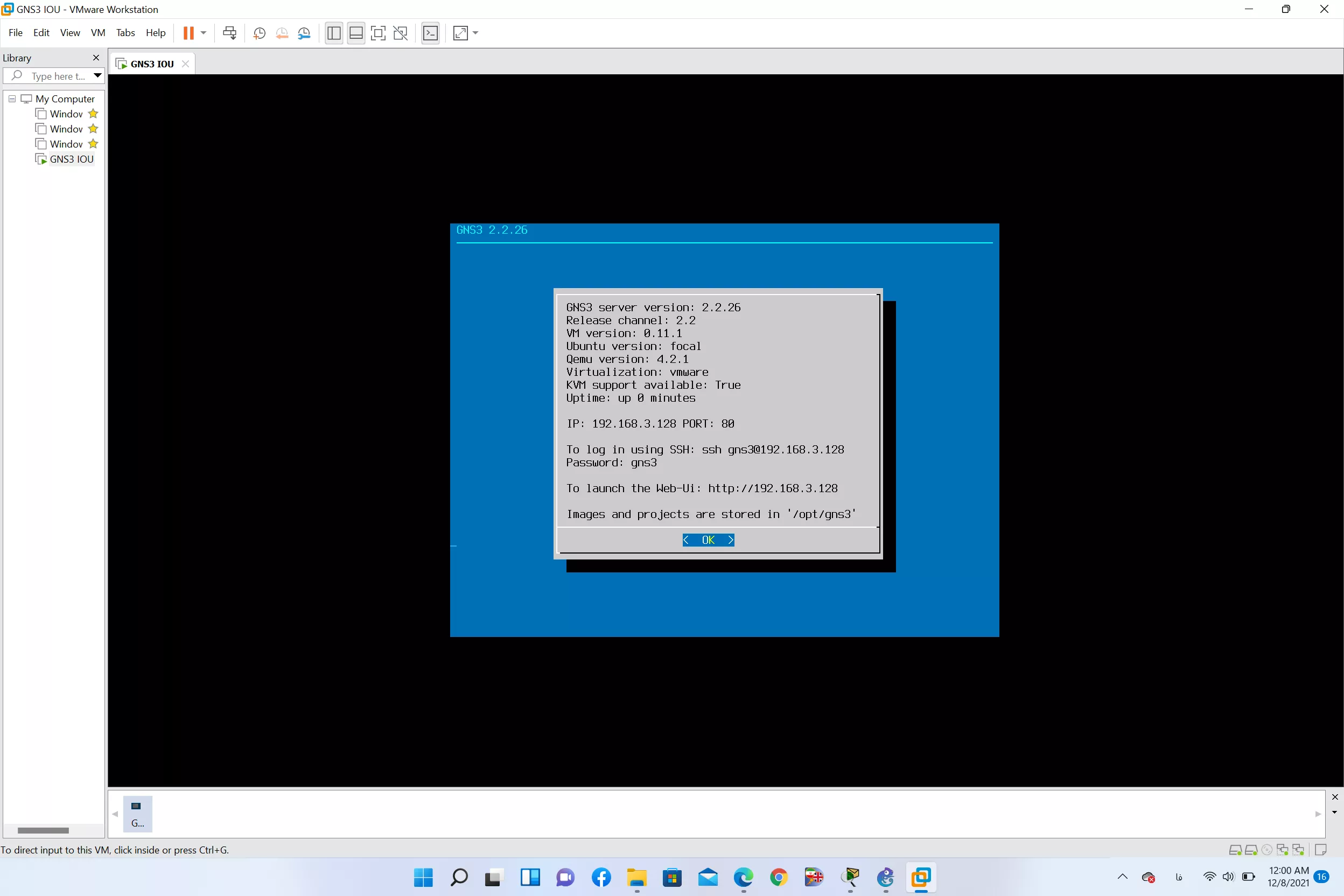Open the stretch guest dropdown arrow
This screenshot has width=1344, height=896.
click(475, 33)
